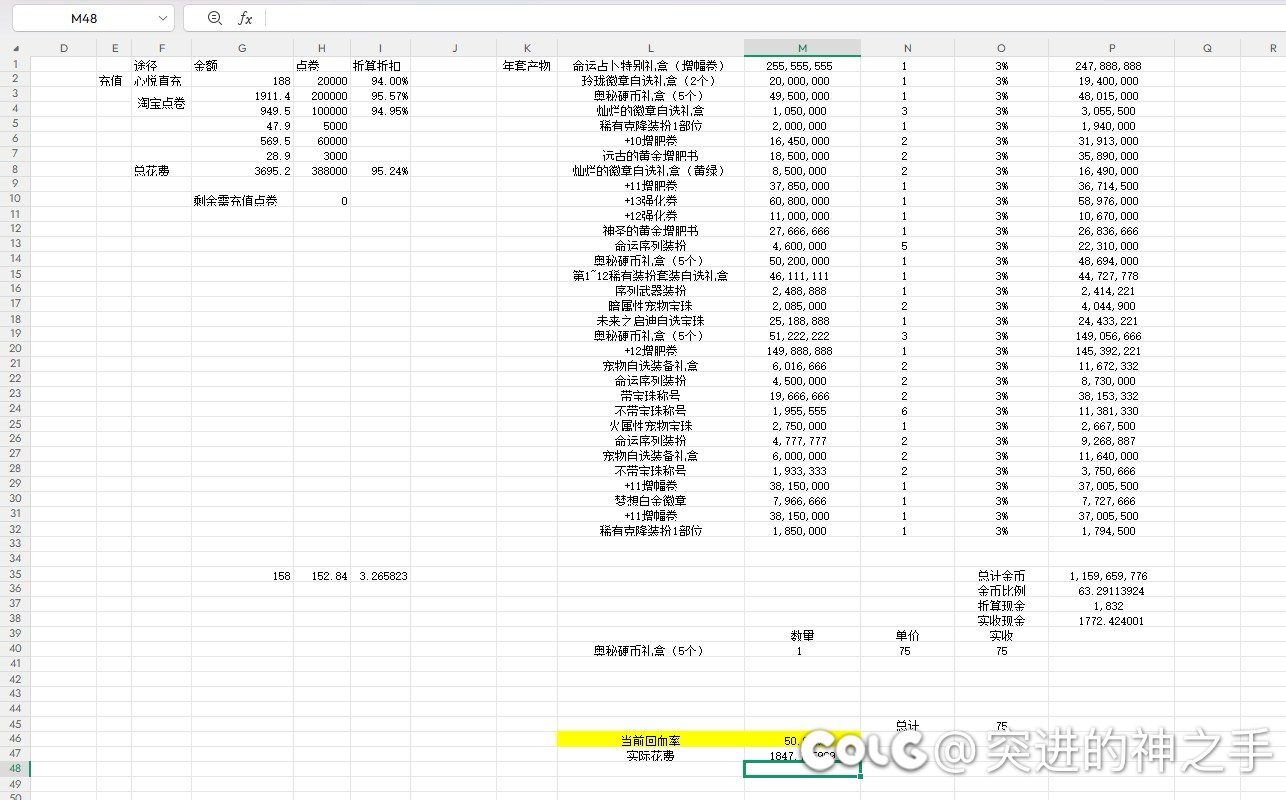Click the fx insert function icon
This screenshot has width=1286, height=800.
(245, 18)
